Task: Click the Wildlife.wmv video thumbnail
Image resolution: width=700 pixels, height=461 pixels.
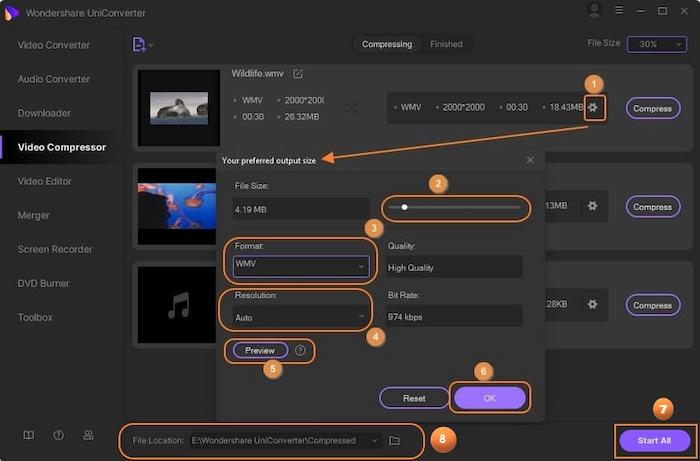Action: (179, 108)
